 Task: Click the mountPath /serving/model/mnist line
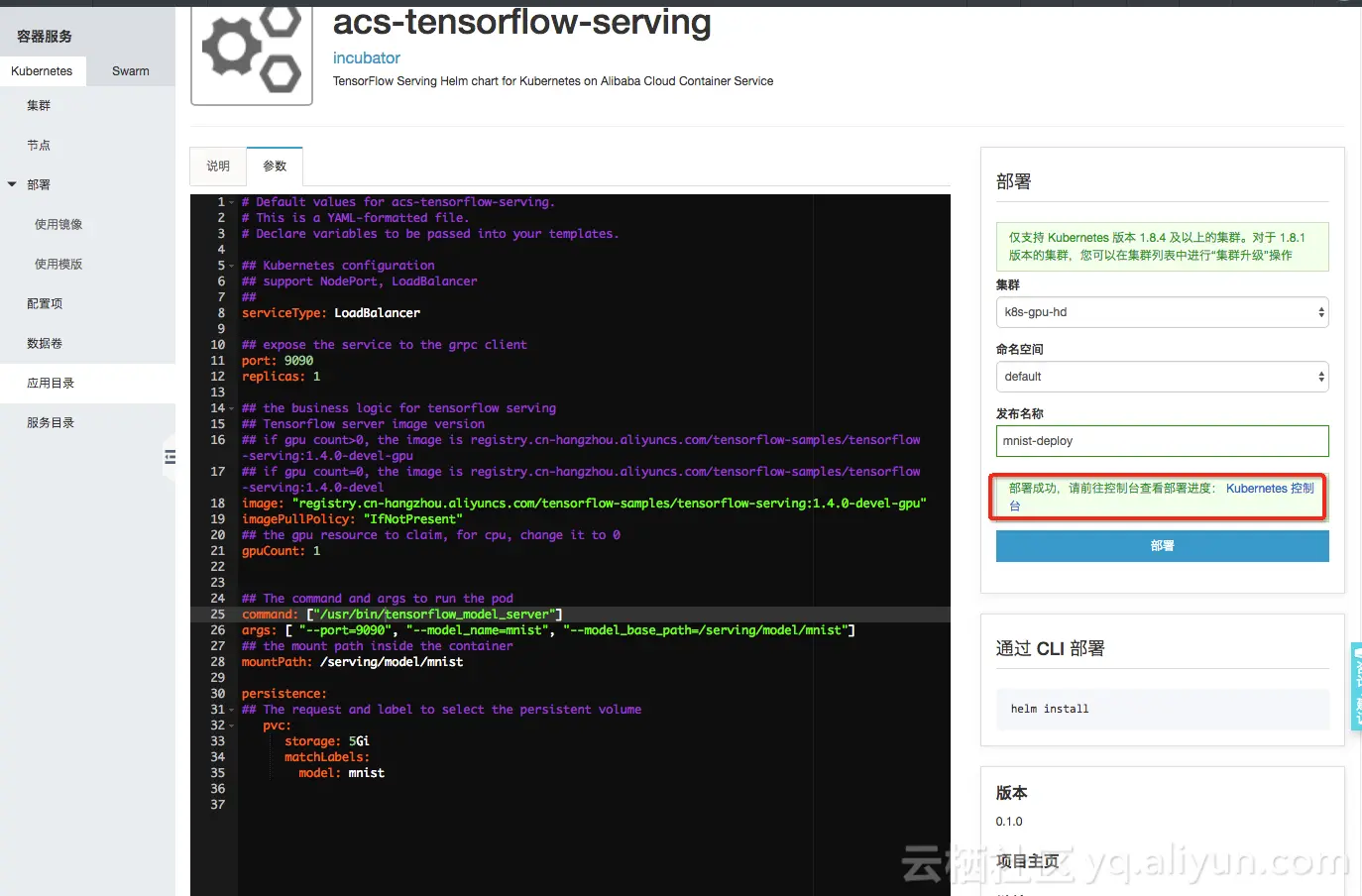pyautogui.click(x=353, y=662)
